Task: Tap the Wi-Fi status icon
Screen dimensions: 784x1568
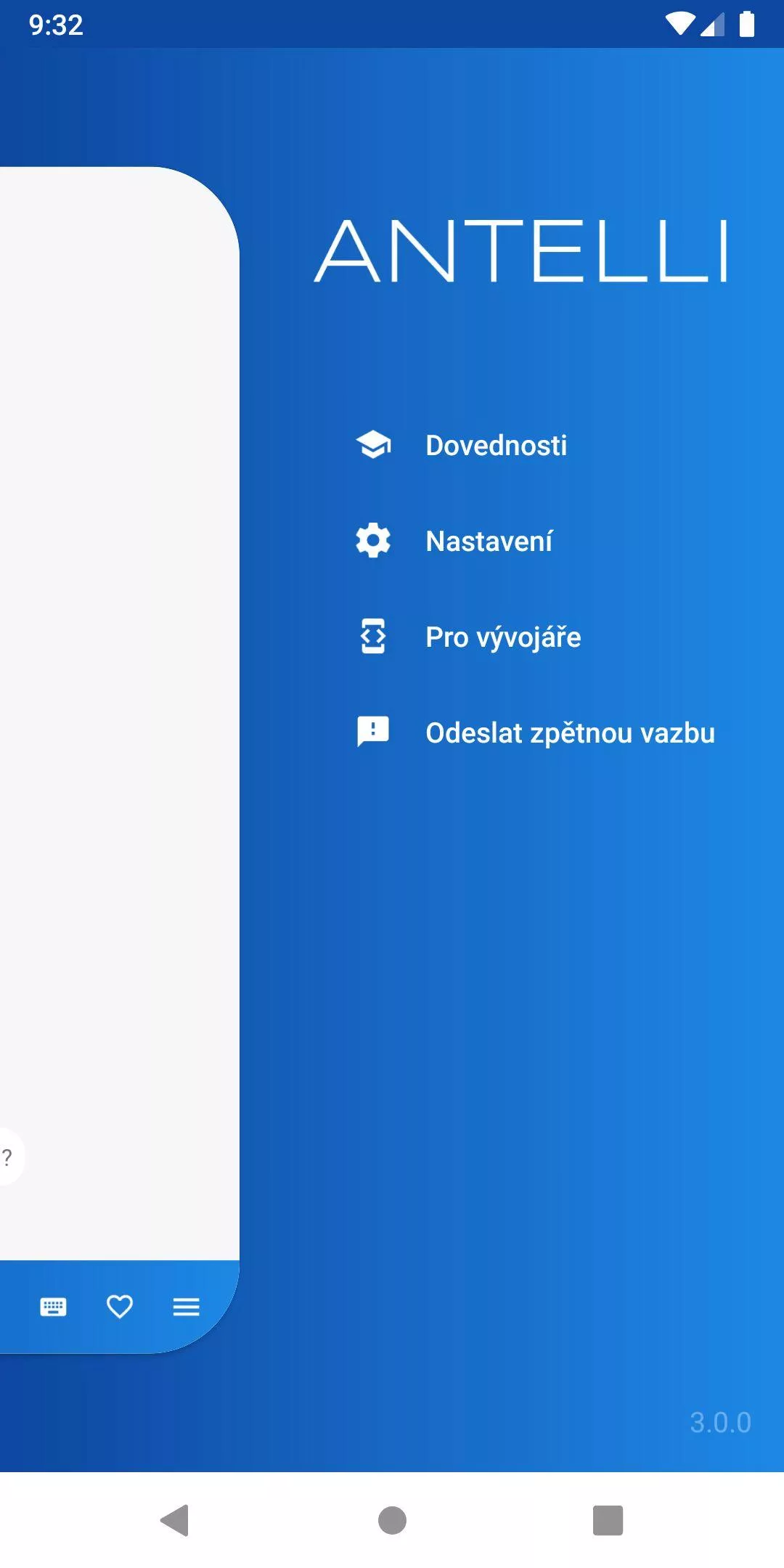Action: (x=679, y=24)
